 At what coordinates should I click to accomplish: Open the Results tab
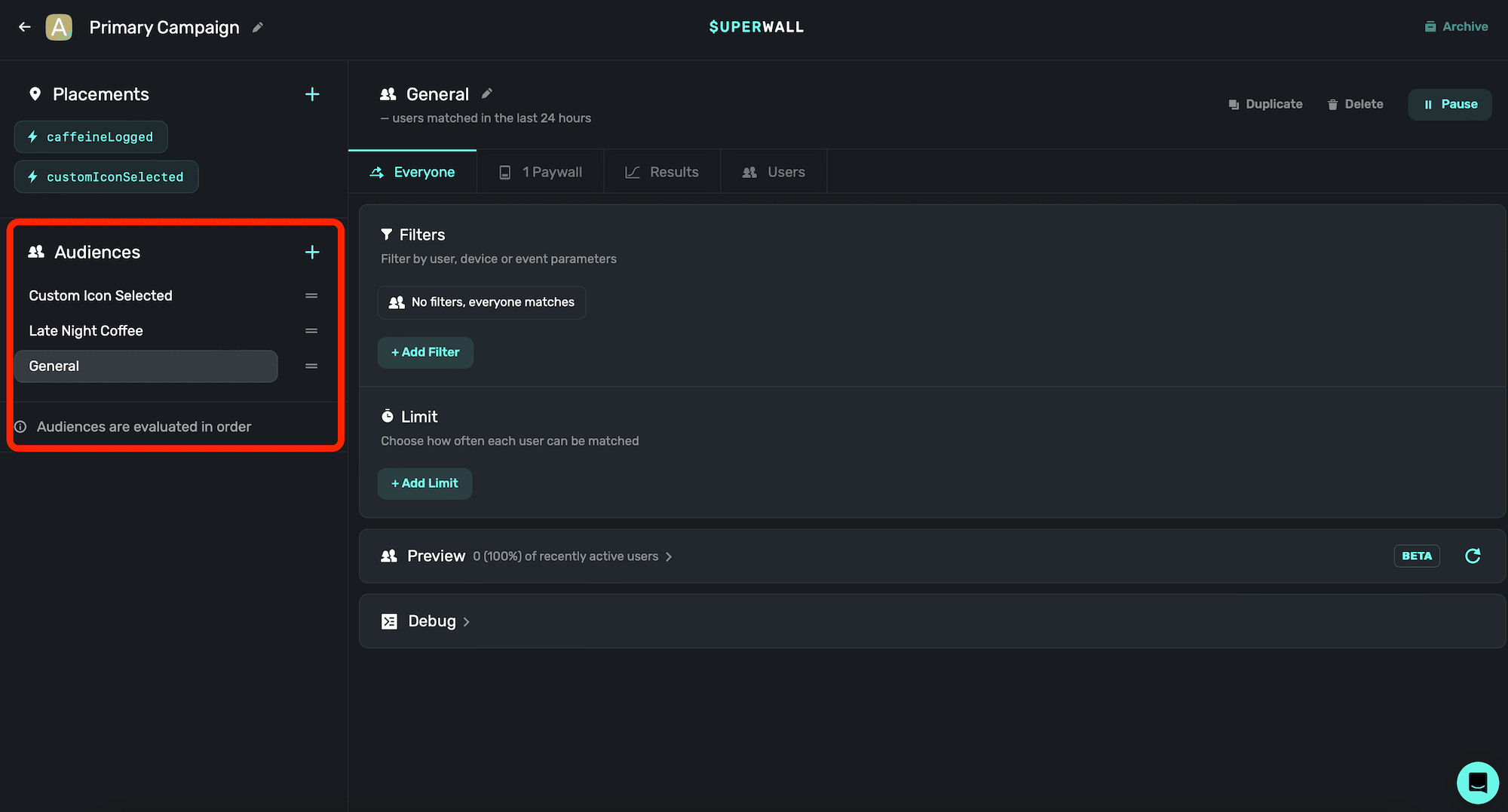[x=662, y=172]
